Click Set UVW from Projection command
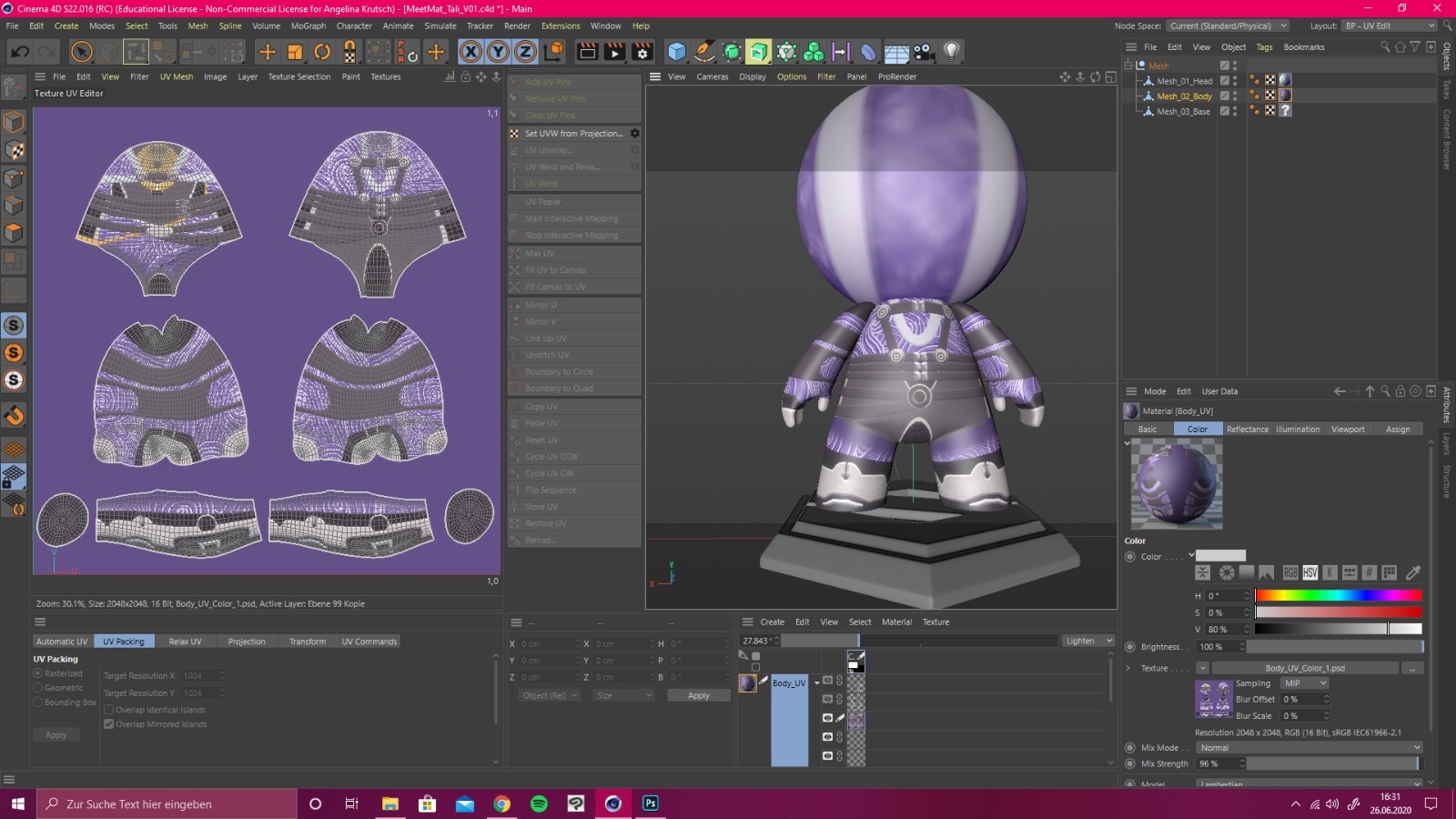Viewport: 1456px width, 819px height. 572,134
